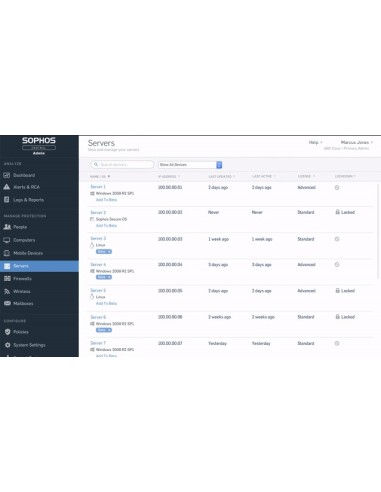Click Linux penguin icon under Server 5
The height and width of the screenshot is (492, 381).
point(92,297)
